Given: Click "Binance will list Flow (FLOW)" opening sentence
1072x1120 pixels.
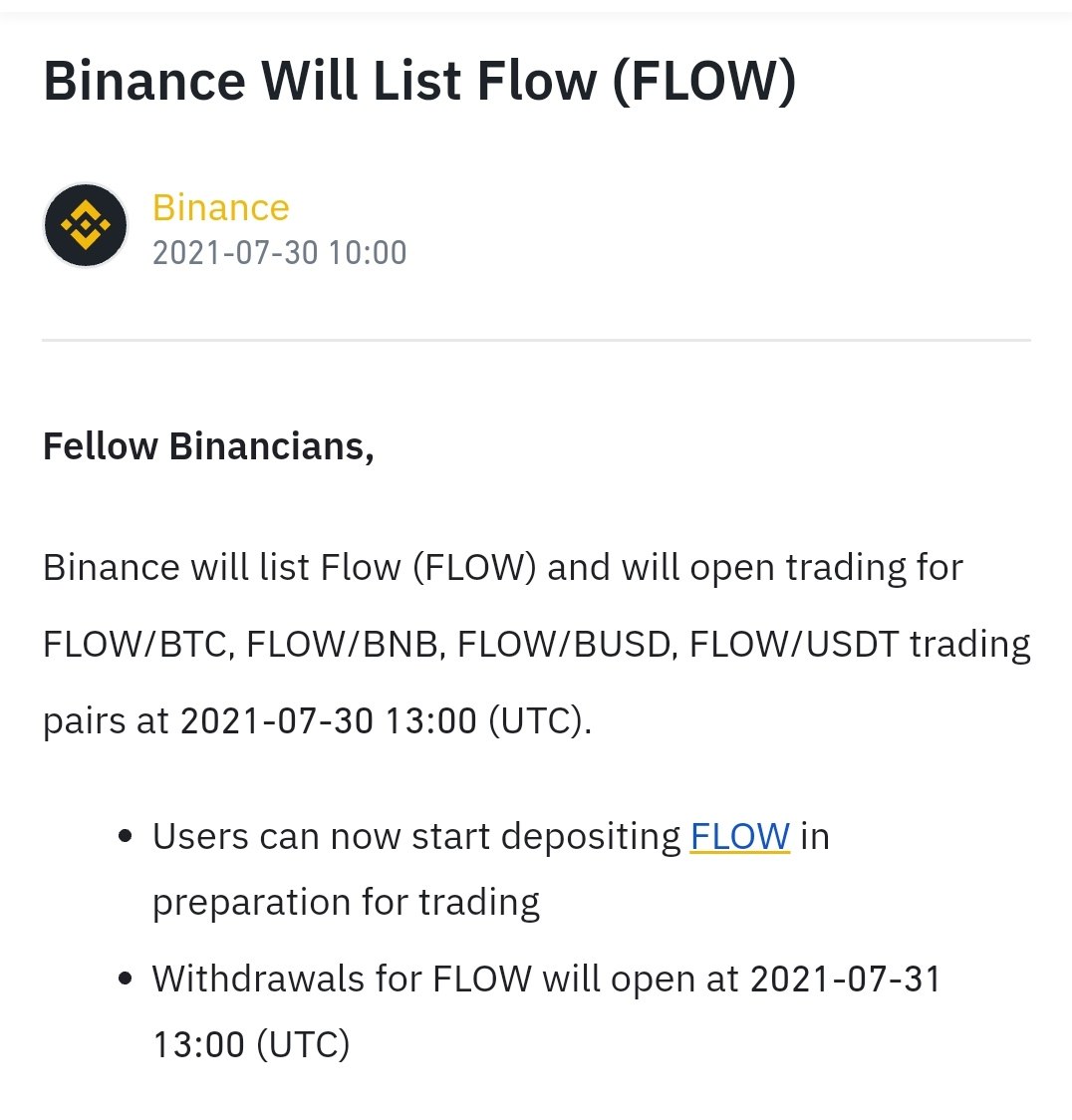Looking at the screenshot, I should click(289, 568).
